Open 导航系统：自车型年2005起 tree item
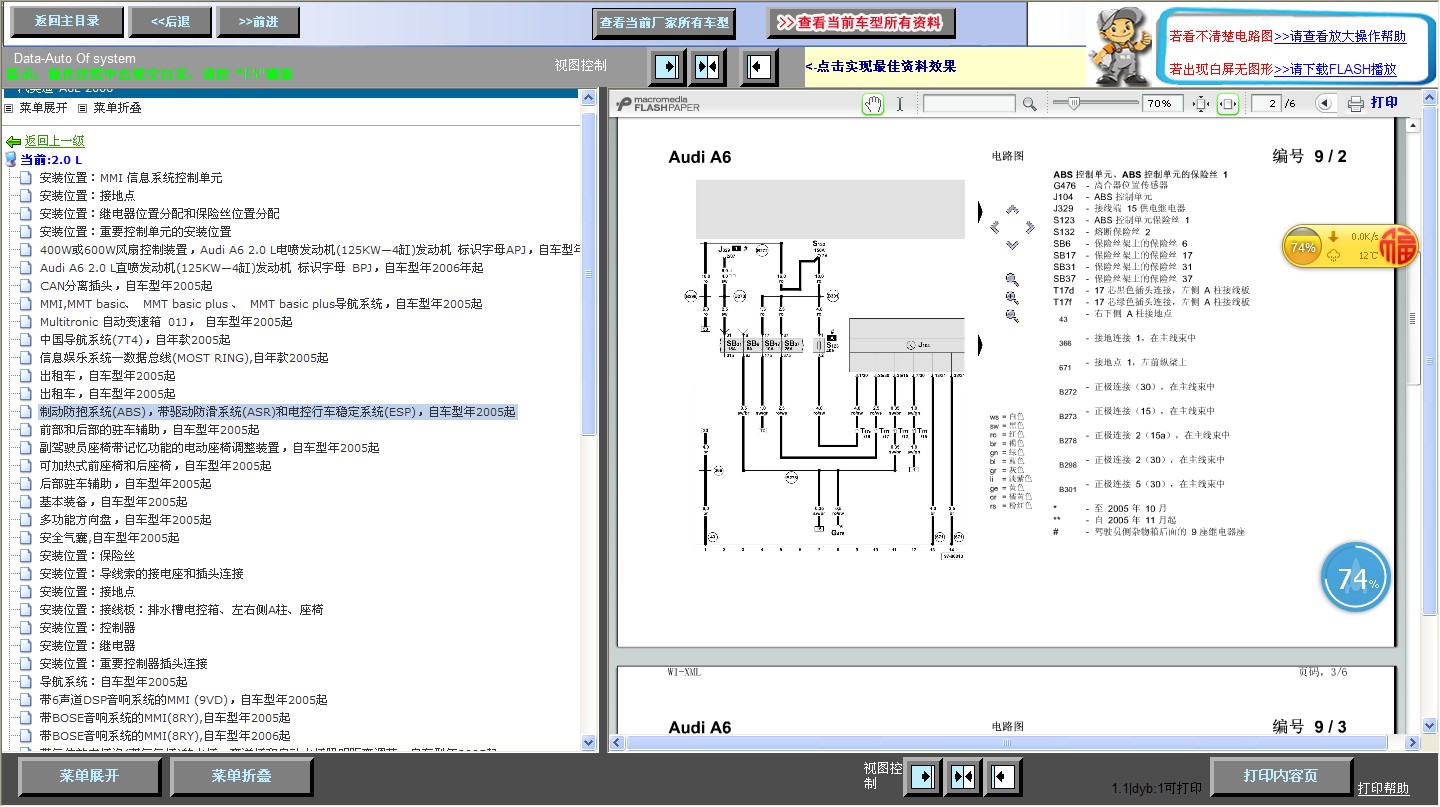 click(114, 682)
